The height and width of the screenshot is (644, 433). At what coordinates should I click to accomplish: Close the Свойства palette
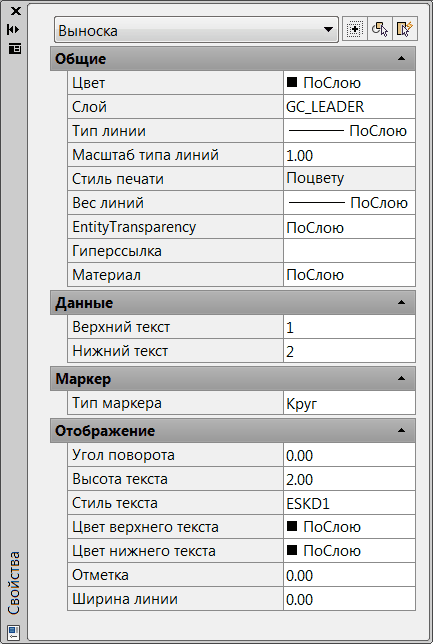pyautogui.click(x=15, y=11)
